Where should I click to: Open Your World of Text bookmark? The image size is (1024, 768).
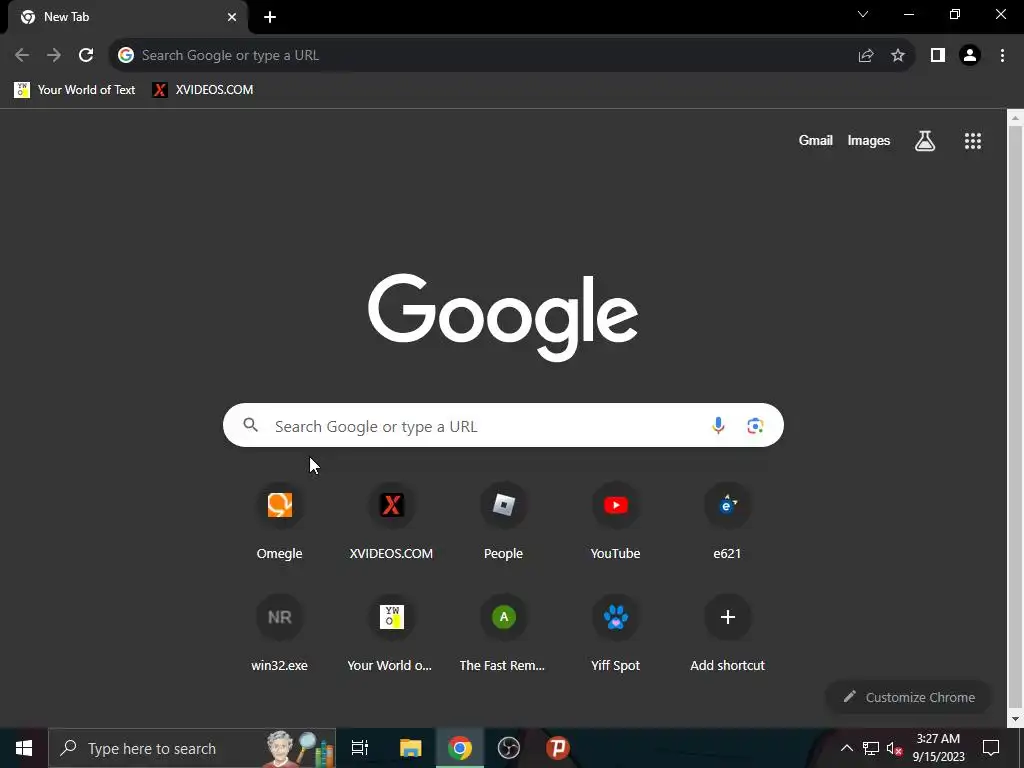pos(75,90)
